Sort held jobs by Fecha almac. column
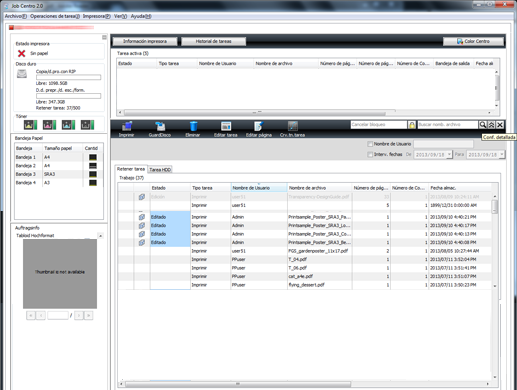Viewport: 517px width, 390px height. point(460,188)
